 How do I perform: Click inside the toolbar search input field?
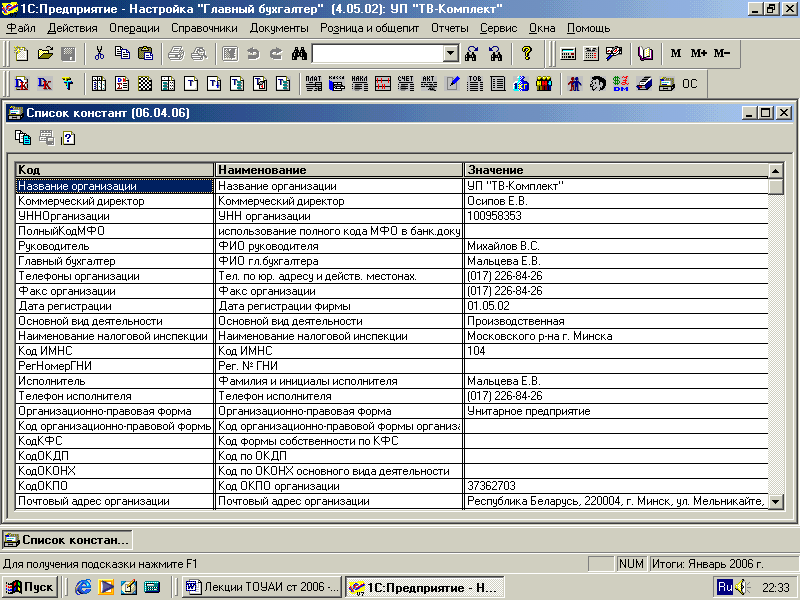coord(378,53)
